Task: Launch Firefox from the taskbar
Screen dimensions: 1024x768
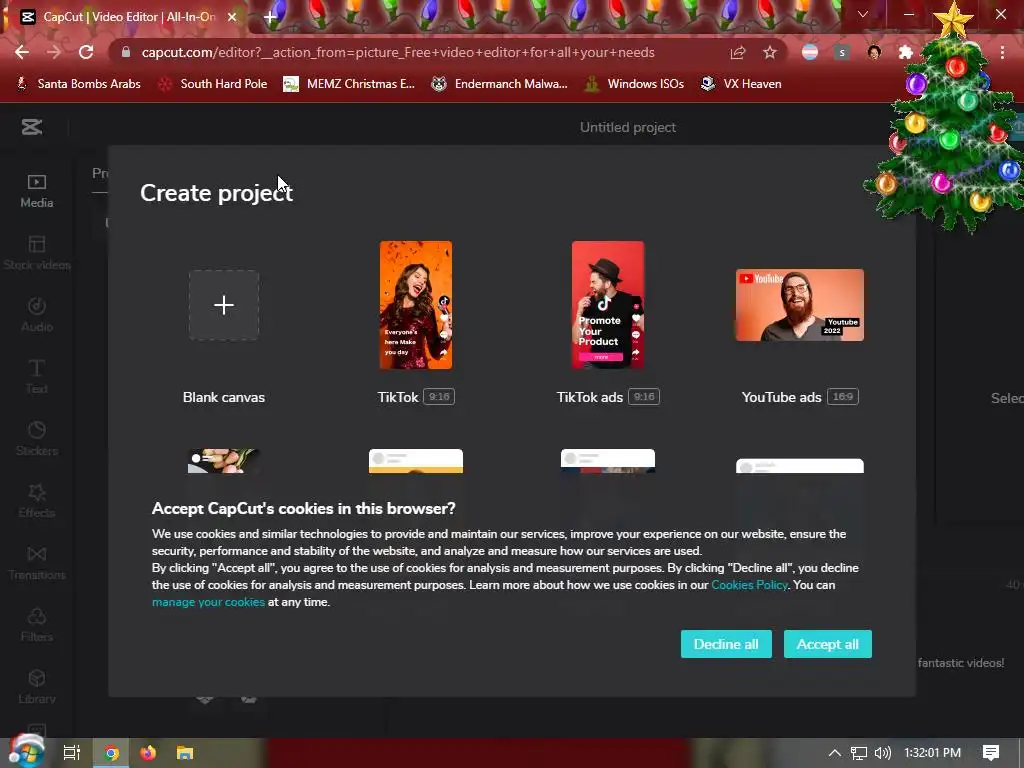Action: pyautogui.click(x=148, y=753)
